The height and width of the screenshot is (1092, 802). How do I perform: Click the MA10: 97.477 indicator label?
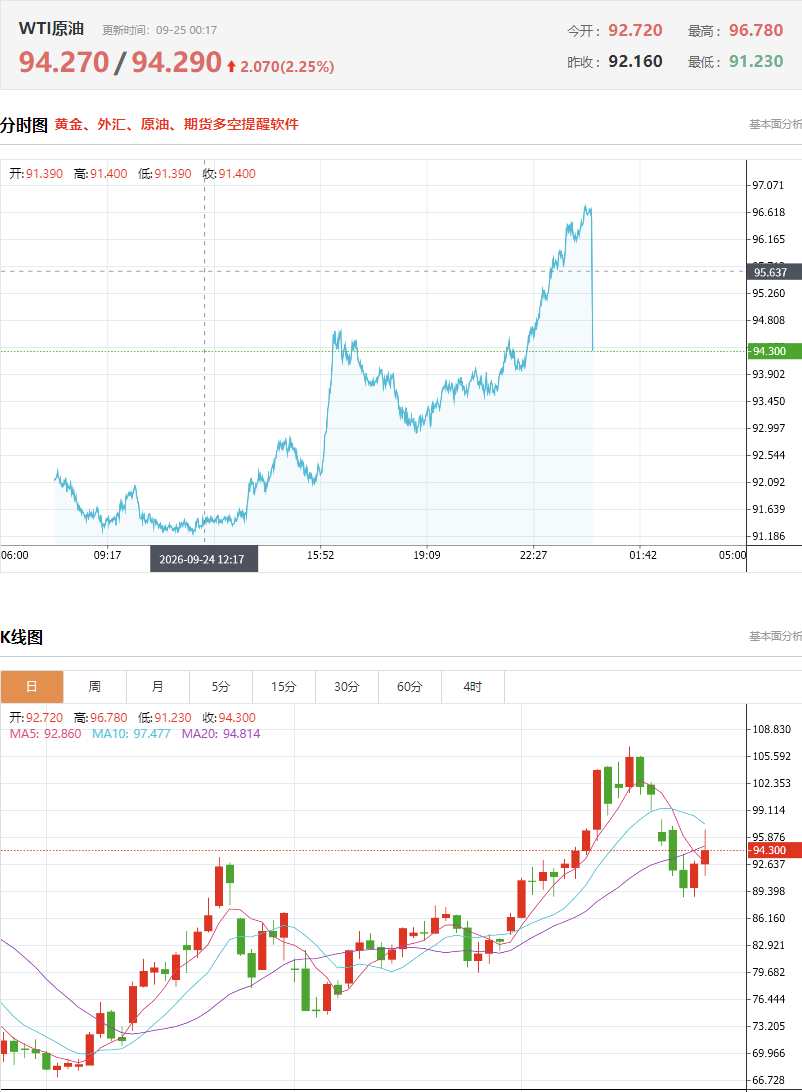(131, 733)
